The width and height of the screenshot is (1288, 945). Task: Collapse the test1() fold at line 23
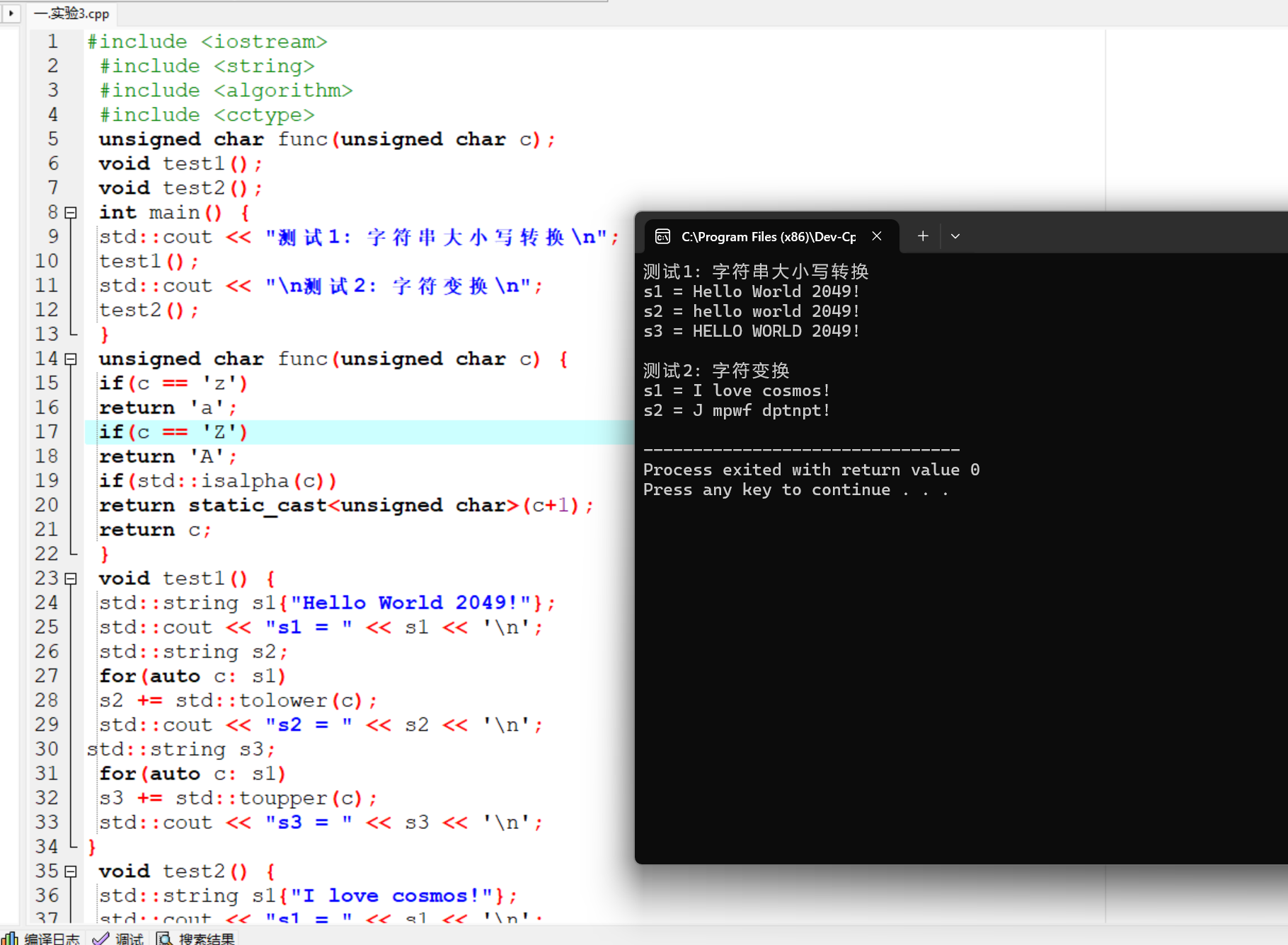[x=71, y=579]
